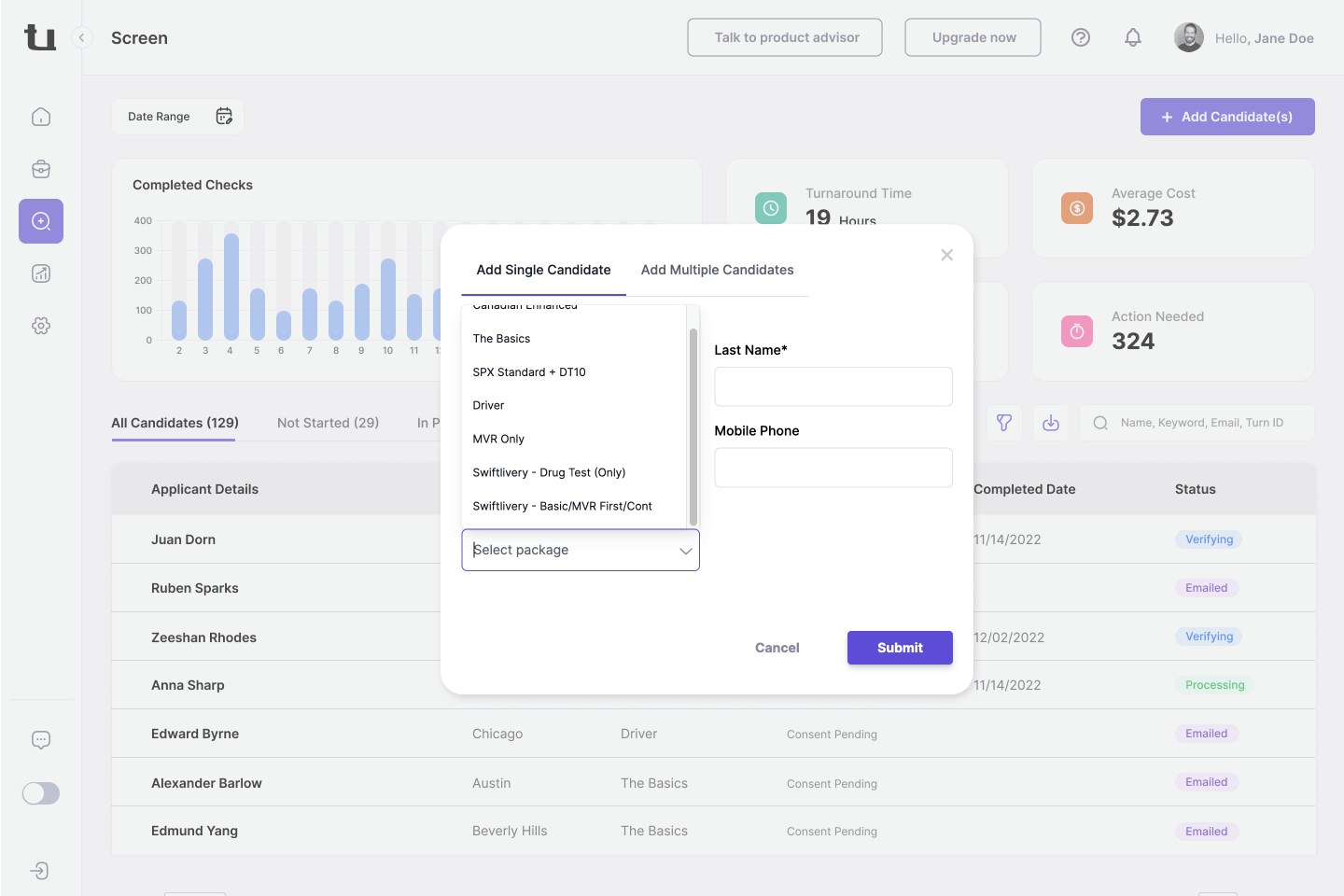
Task: Open the Date Range picker
Action: (178, 117)
